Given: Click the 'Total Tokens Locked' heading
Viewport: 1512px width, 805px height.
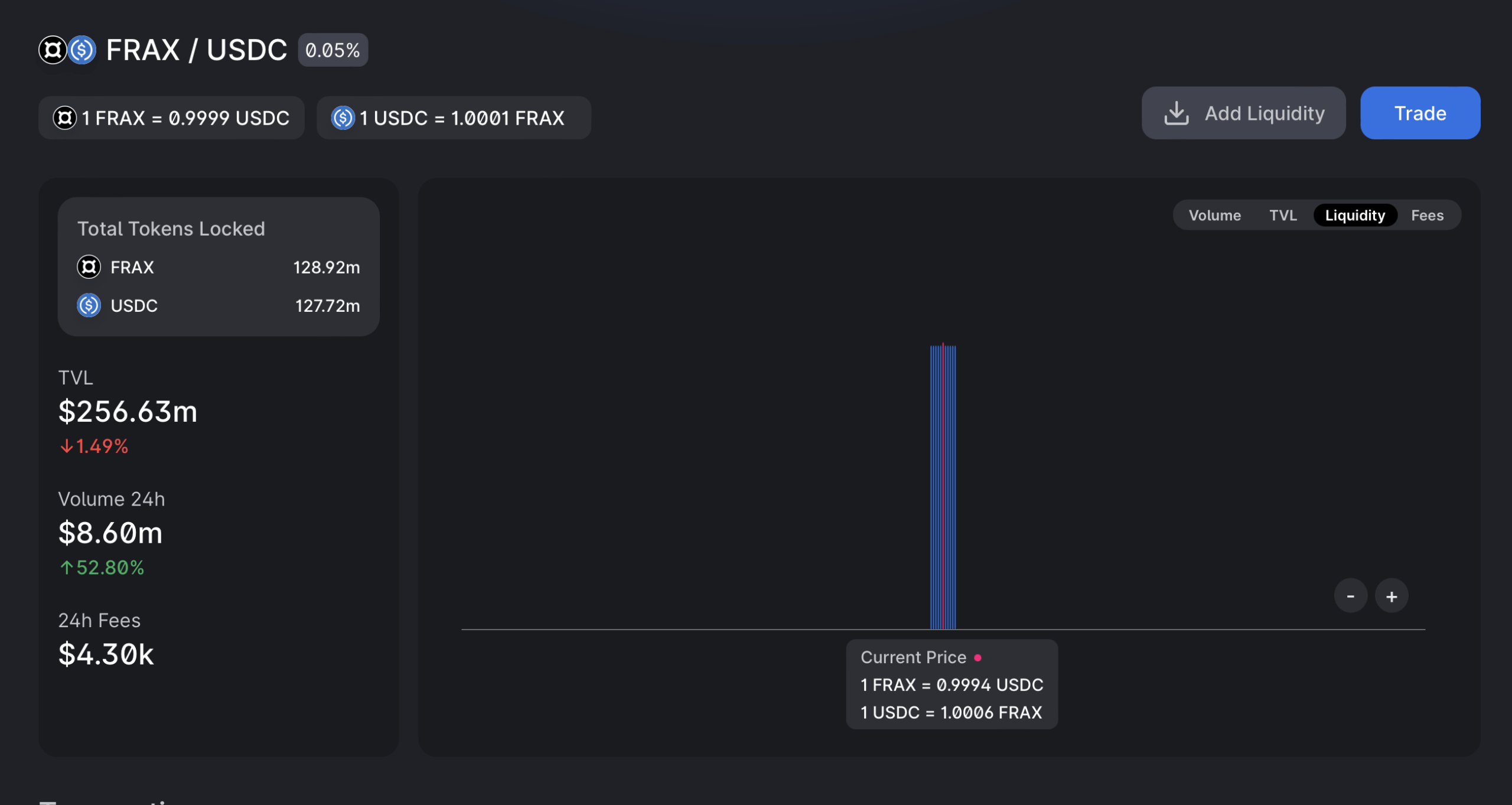Looking at the screenshot, I should (x=171, y=229).
